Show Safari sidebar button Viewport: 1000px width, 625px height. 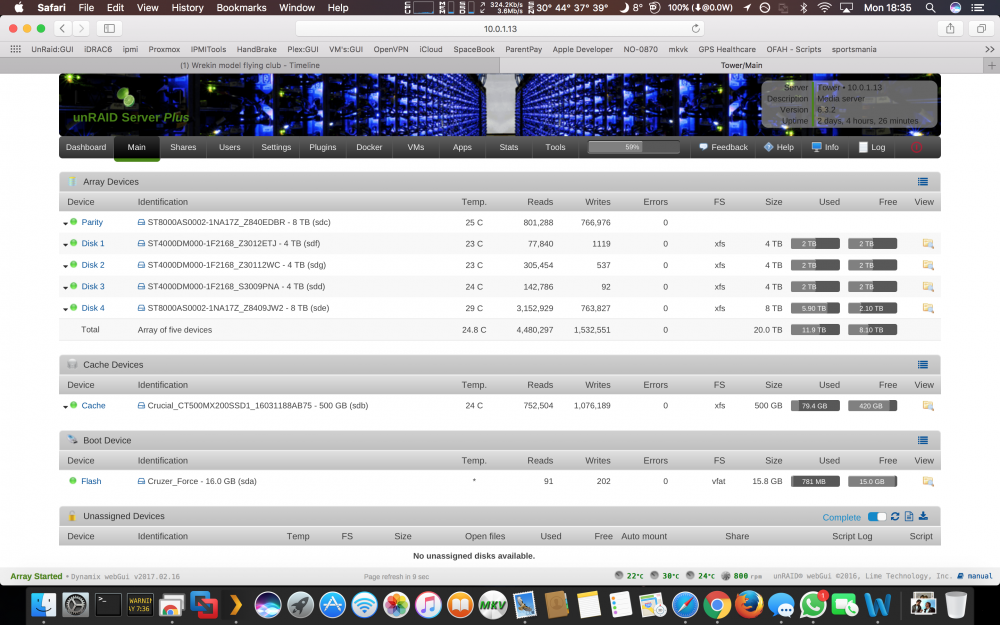109,29
